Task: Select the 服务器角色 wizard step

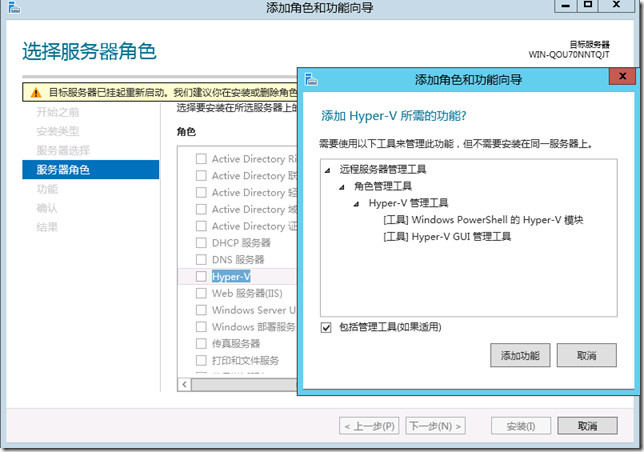Action: (90, 170)
